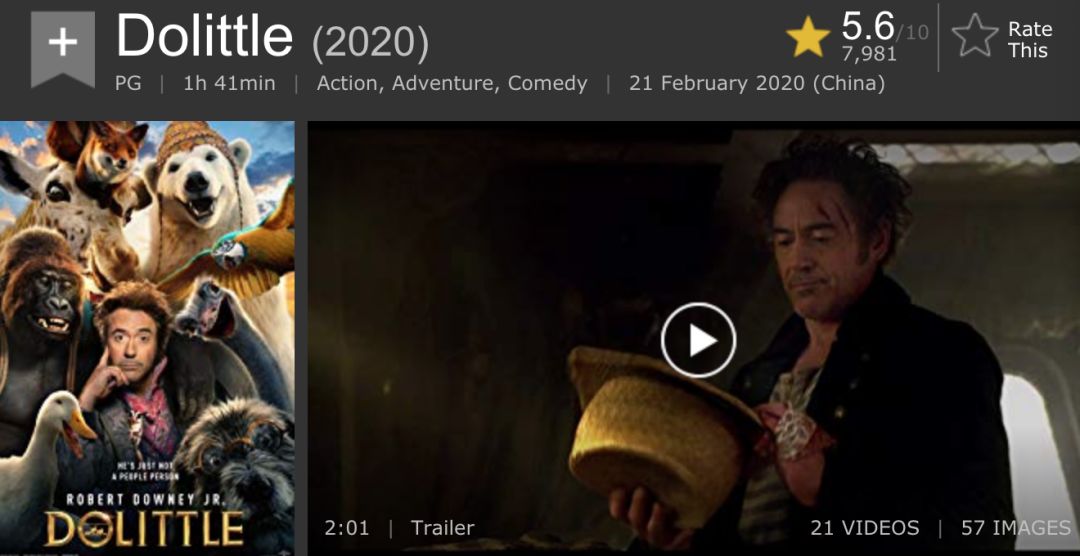1080x556 pixels.
Task: Open the 2020 year link
Action: [371, 42]
